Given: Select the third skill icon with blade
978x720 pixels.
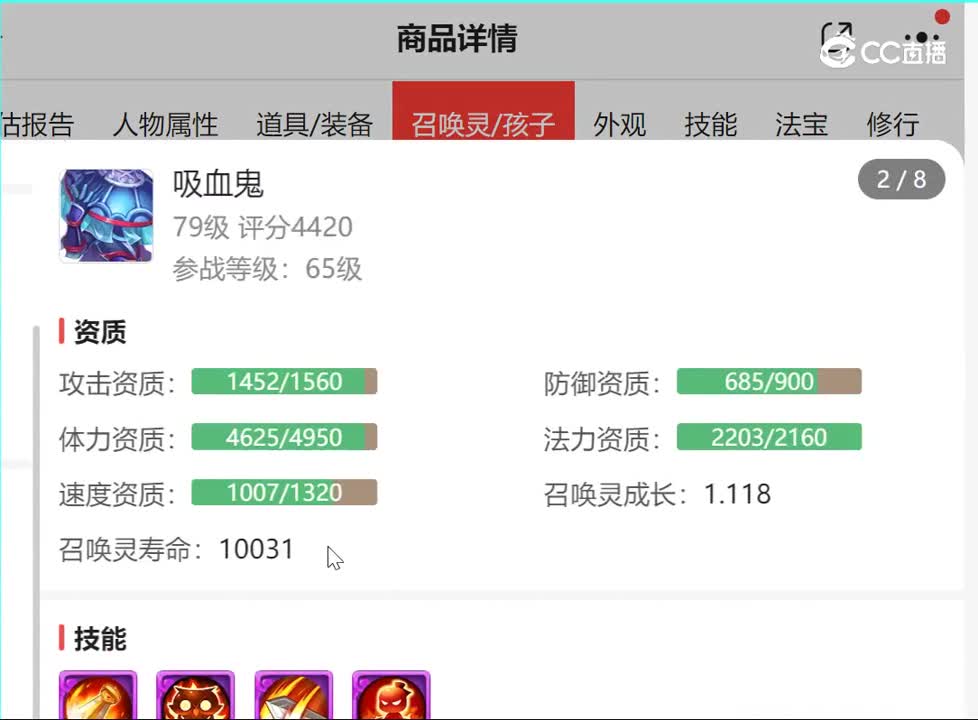Looking at the screenshot, I should point(293,694).
